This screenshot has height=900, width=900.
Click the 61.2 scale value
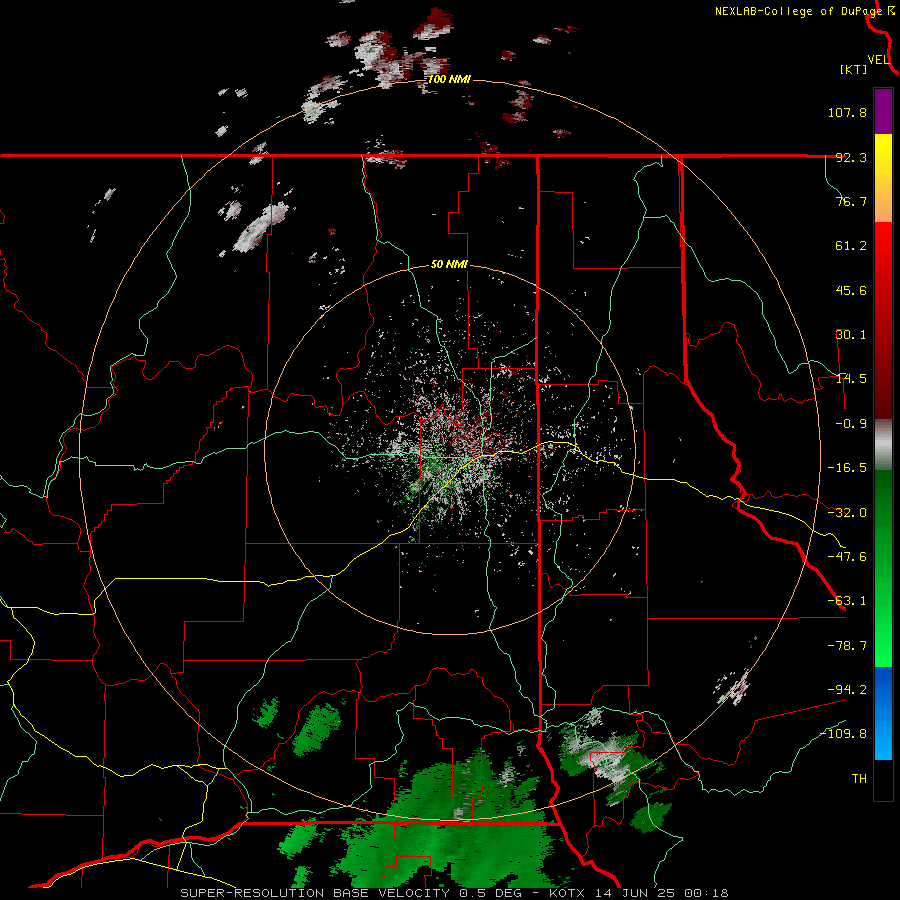851,246
